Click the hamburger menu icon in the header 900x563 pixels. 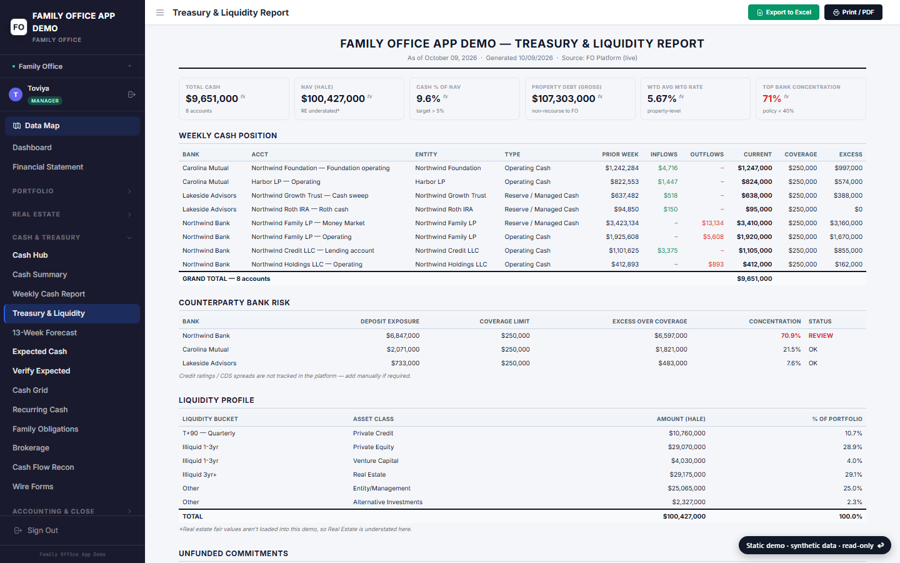click(160, 13)
